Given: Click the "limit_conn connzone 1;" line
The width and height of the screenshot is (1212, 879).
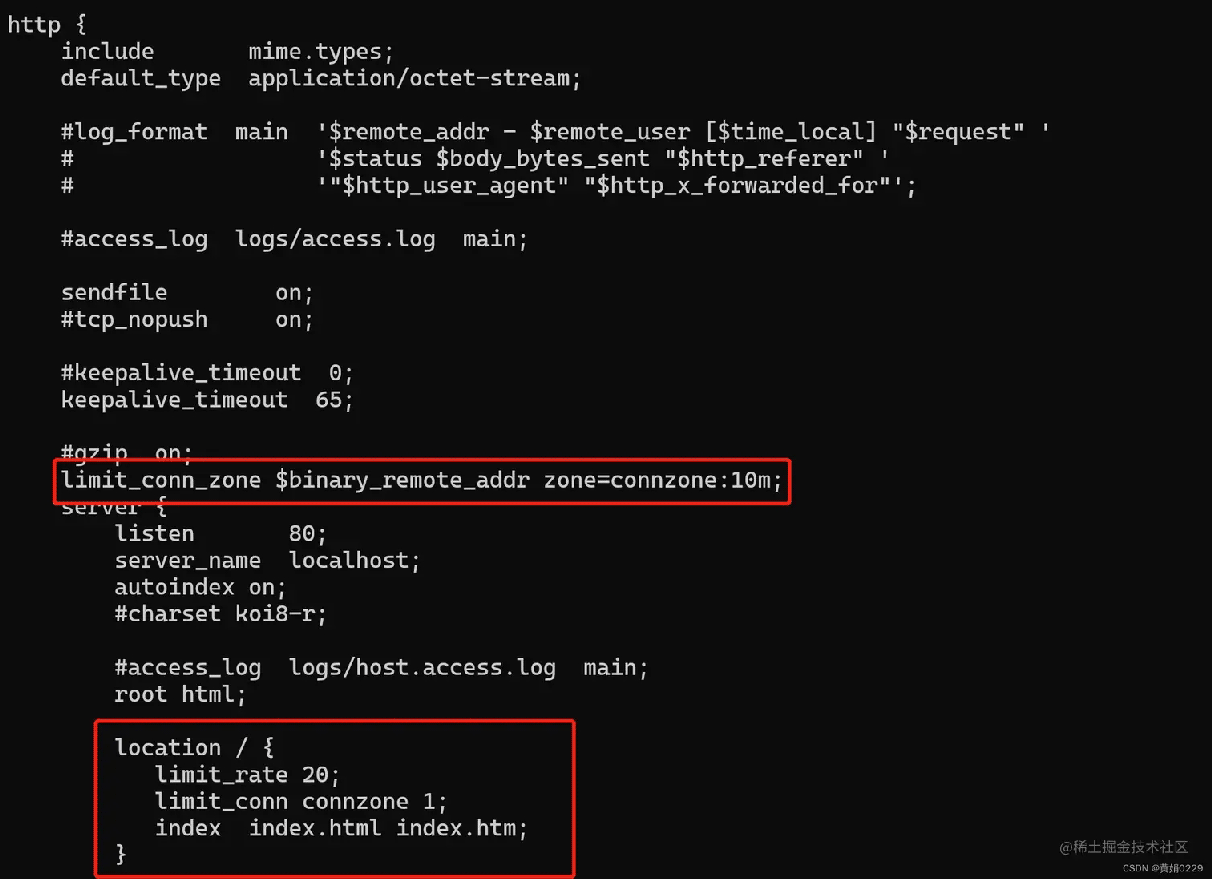Looking at the screenshot, I should point(301,801).
